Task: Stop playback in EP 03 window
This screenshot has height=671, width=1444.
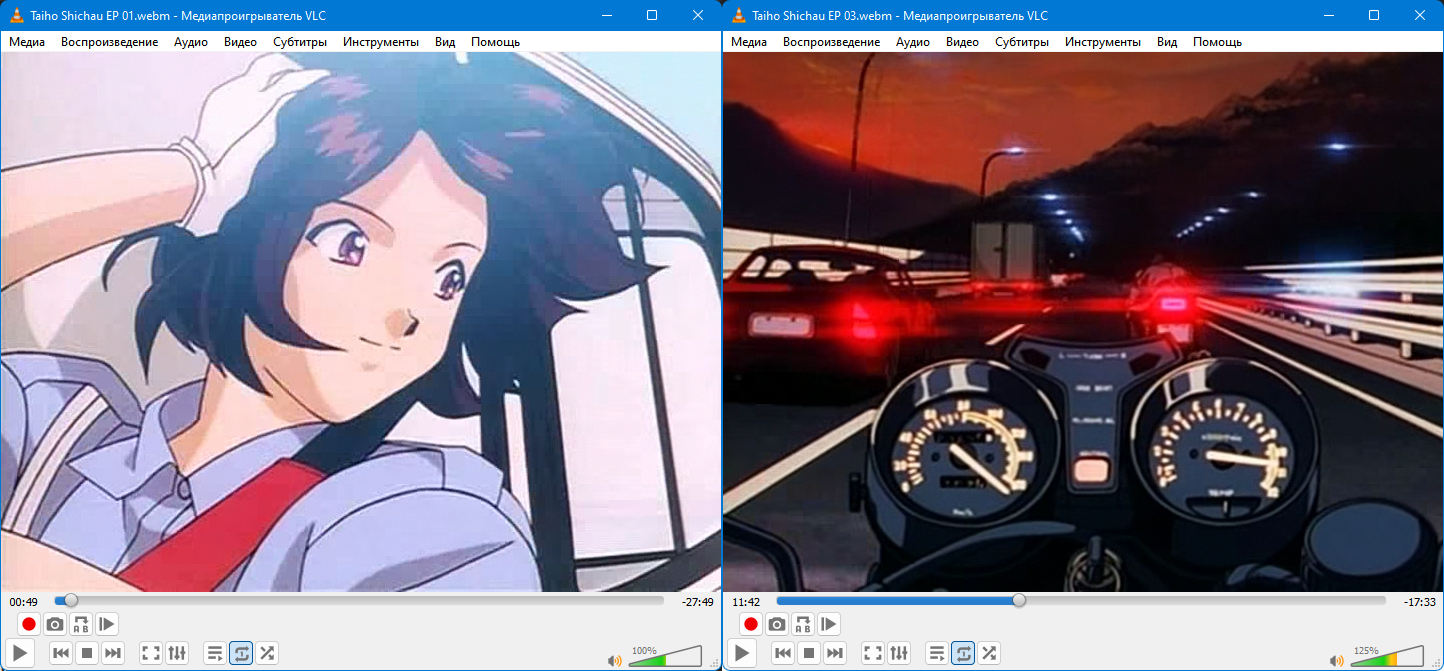Action: 809,653
